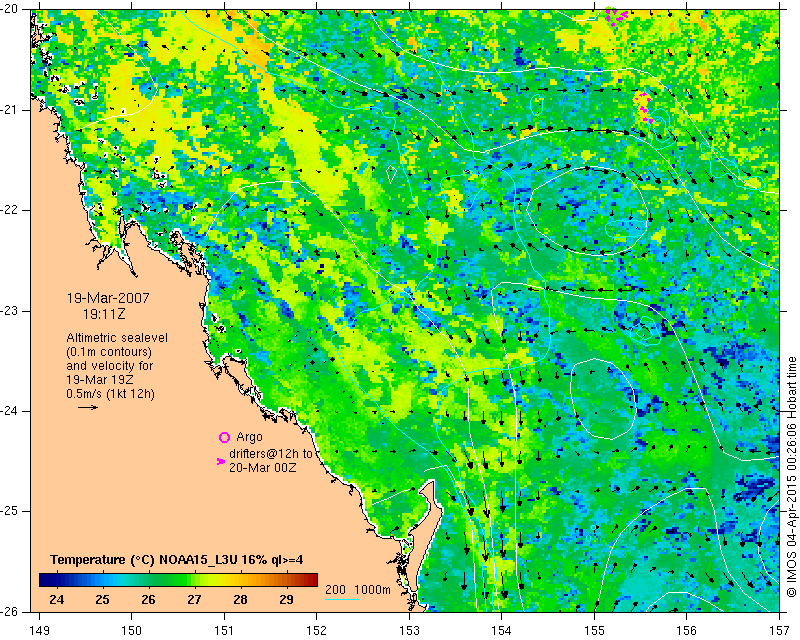
Task: Click the '152' longitude axis label
Action: (317, 630)
